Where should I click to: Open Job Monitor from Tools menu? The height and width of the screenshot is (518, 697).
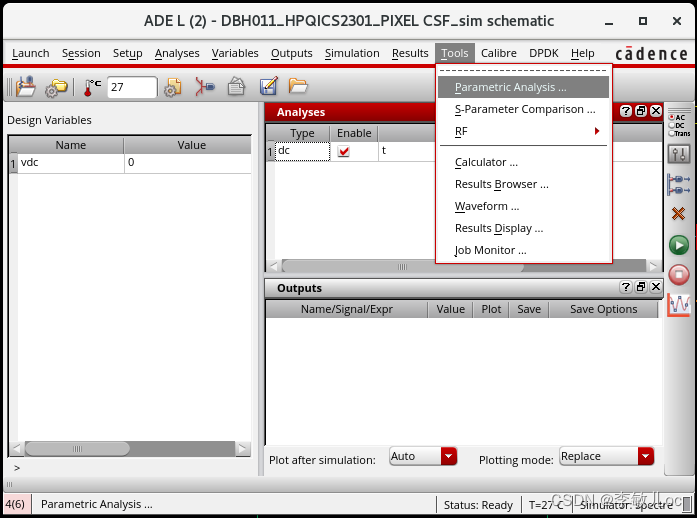coord(523,250)
